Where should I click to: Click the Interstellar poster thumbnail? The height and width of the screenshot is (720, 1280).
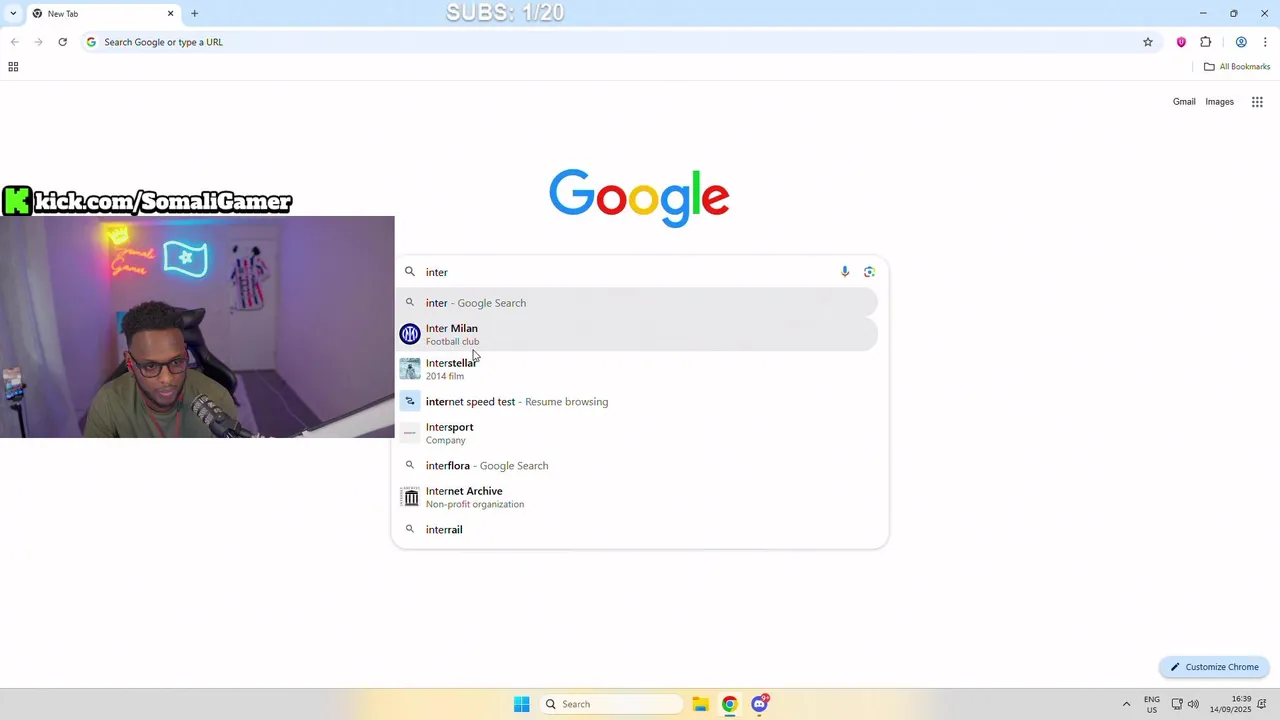[x=410, y=369]
